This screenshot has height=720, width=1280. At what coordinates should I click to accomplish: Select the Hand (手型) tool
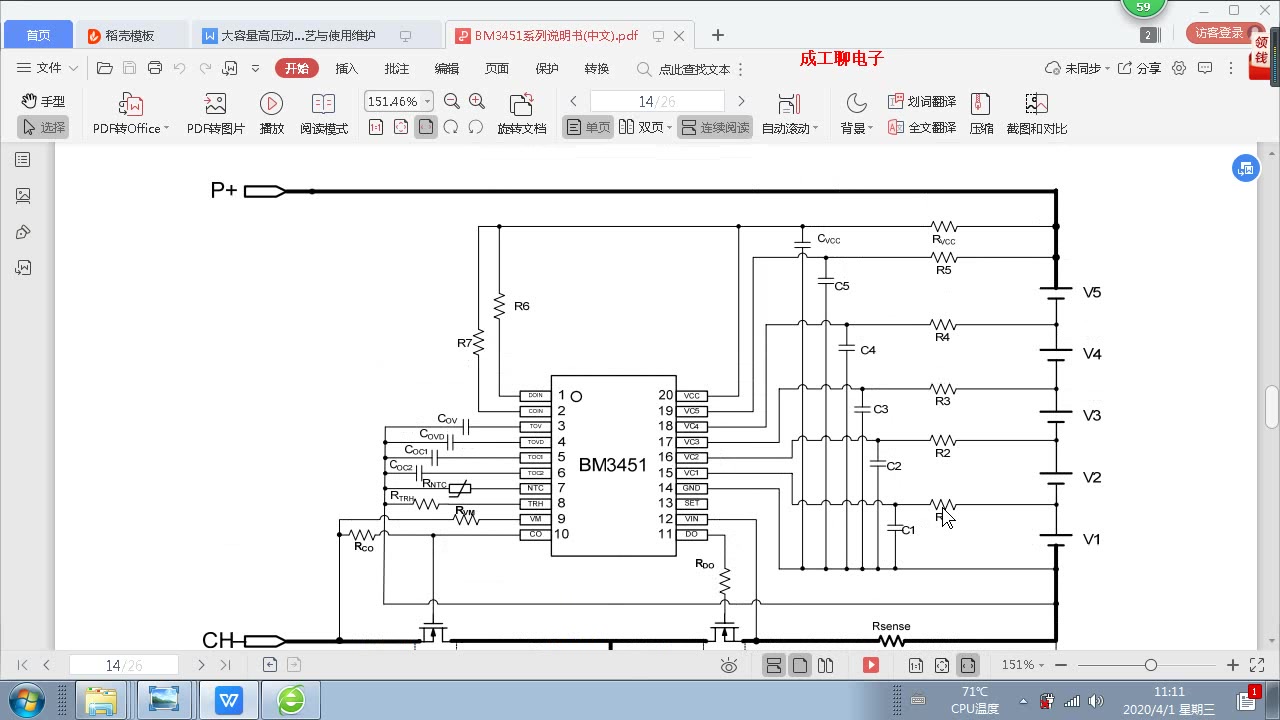(43, 101)
